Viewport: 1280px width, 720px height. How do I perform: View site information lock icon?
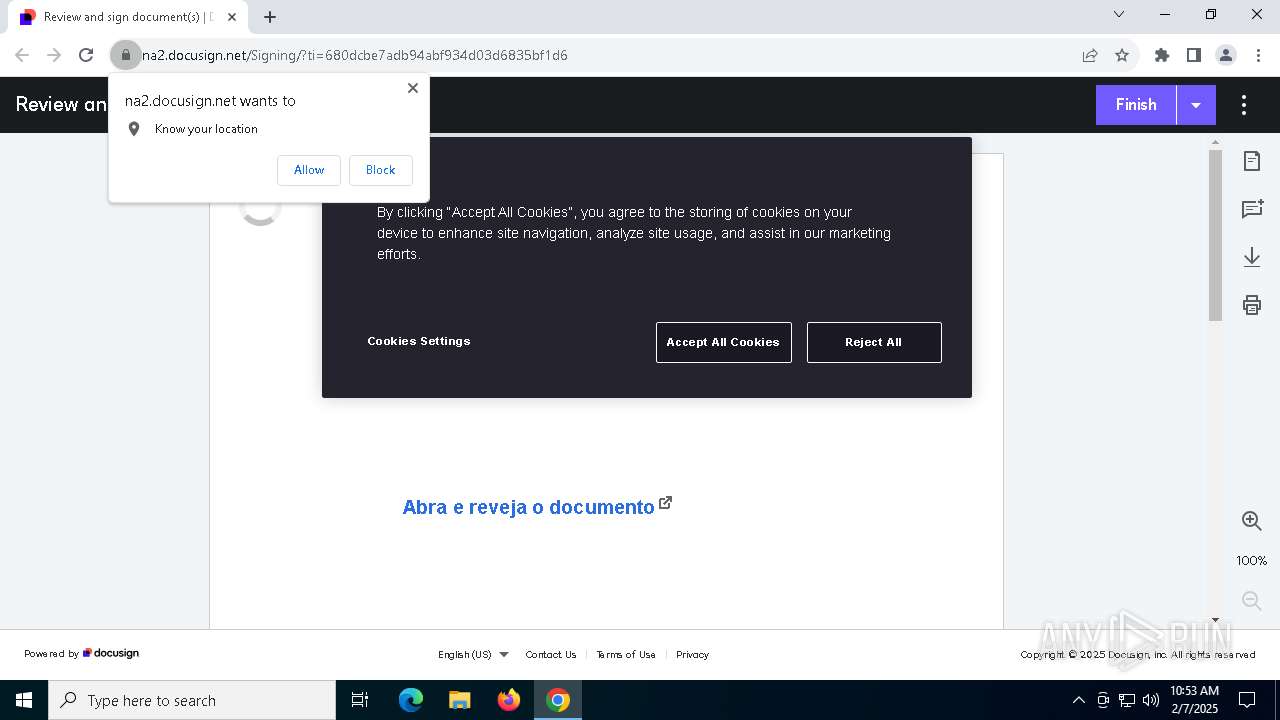(126, 55)
